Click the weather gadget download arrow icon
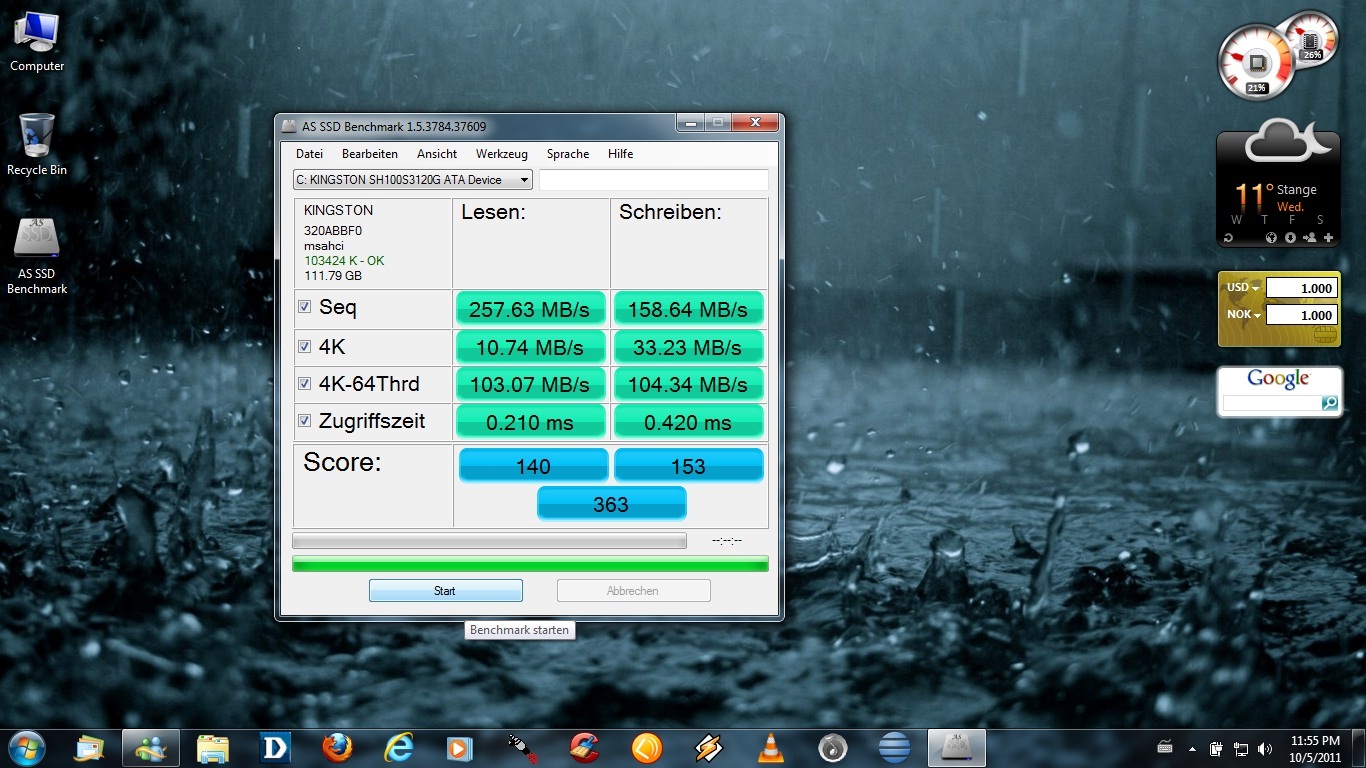Viewport: 1366px width, 768px height. (1290, 238)
